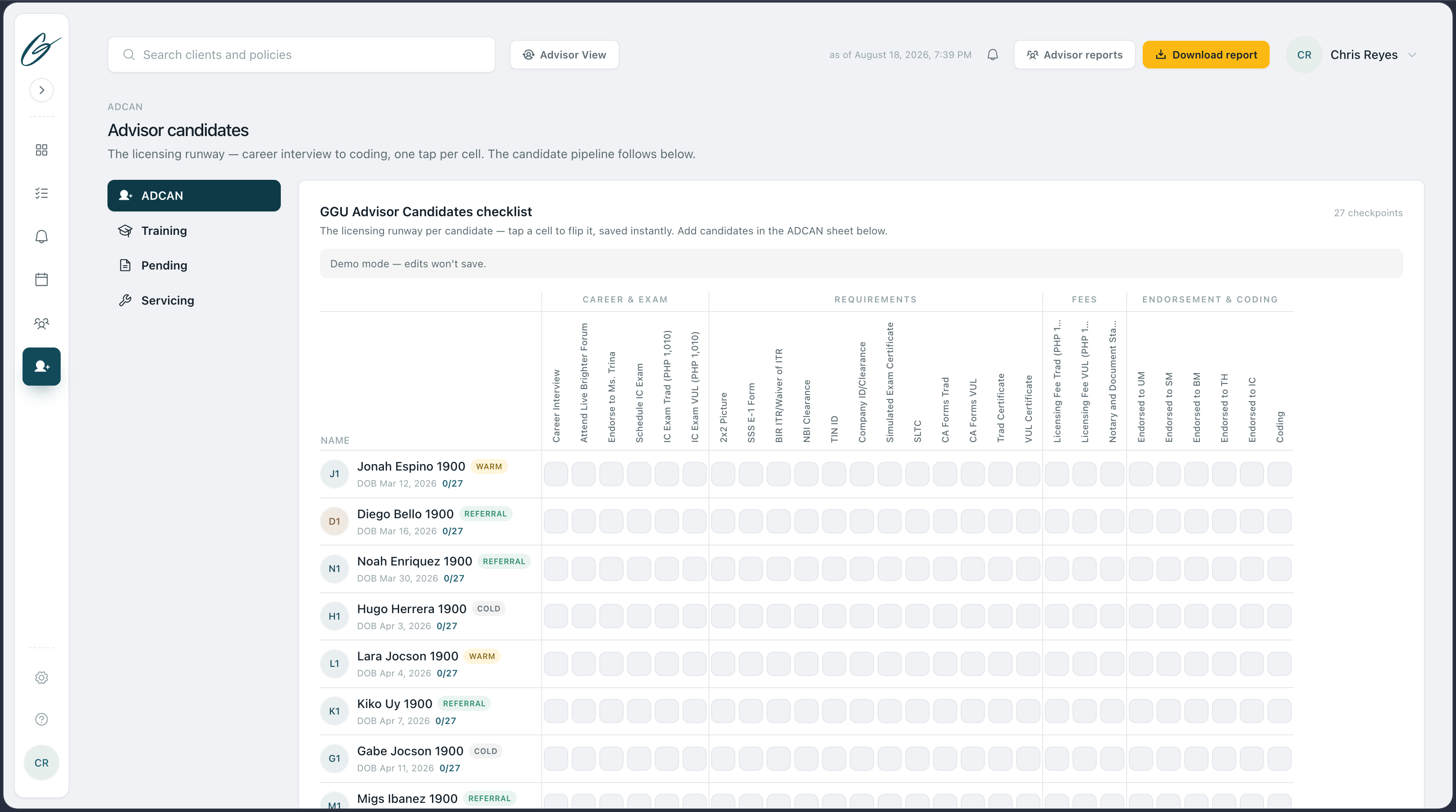Image resolution: width=1456 pixels, height=812 pixels.
Task: Toggle TIN ID for Hugo Herrera 1900
Action: 834,616
